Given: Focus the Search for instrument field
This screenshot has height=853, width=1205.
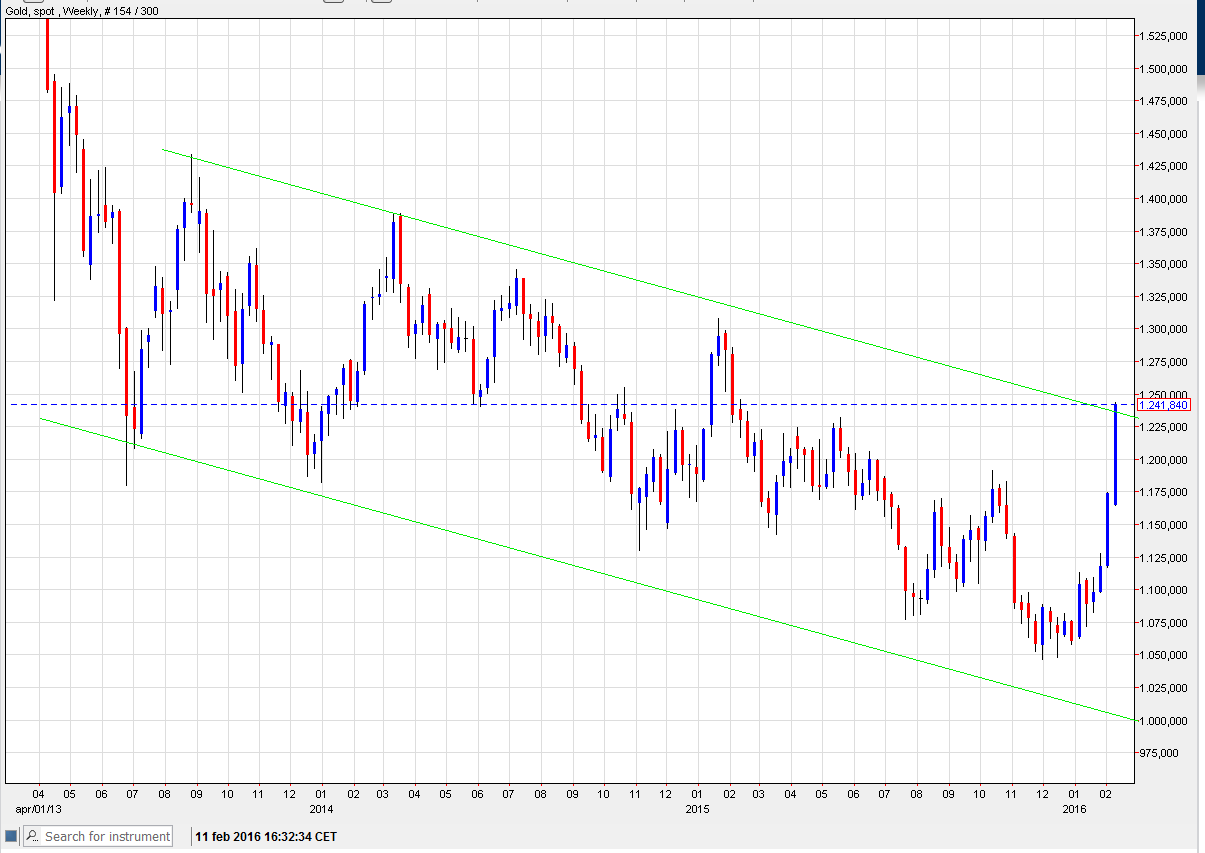Looking at the screenshot, I should tap(107, 836).
